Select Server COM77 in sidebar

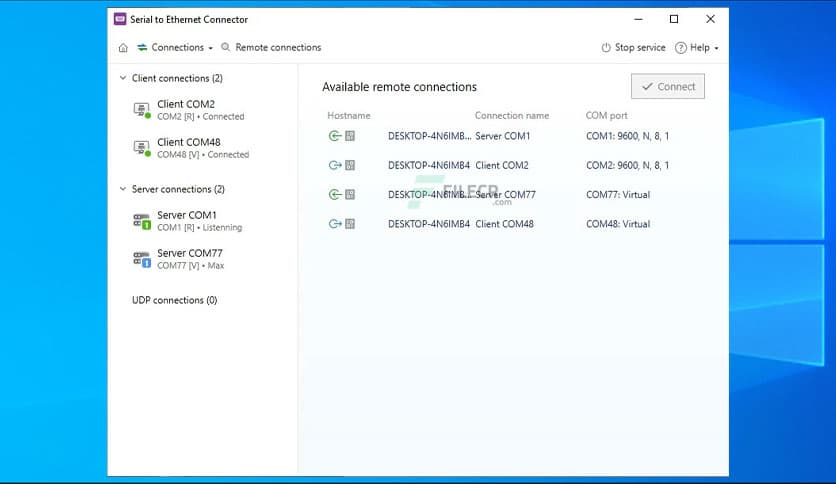coord(203,259)
